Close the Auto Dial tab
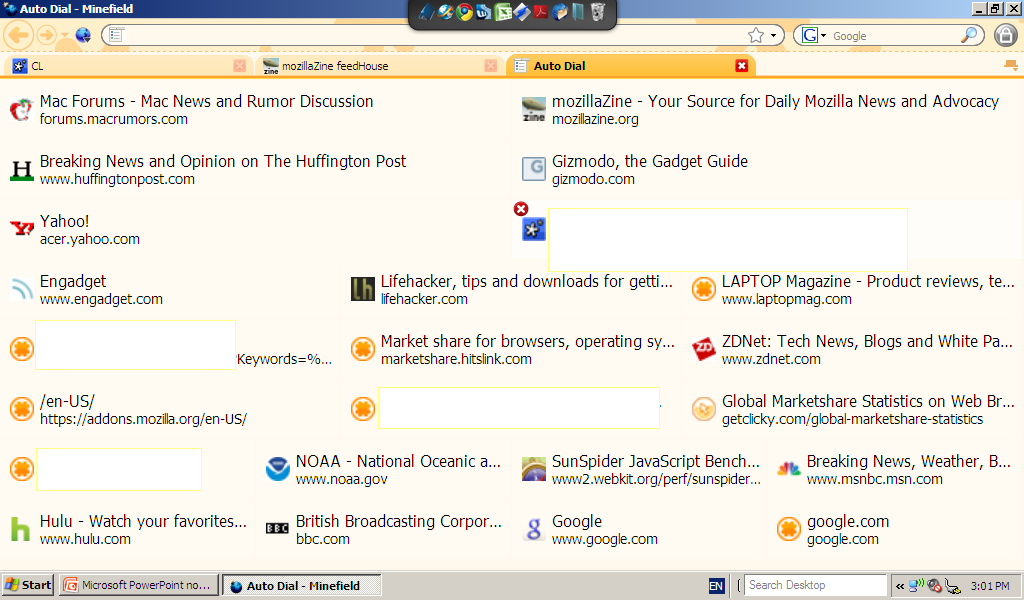Viewport: 1024px width, 600px height. [x=741, y=66]
